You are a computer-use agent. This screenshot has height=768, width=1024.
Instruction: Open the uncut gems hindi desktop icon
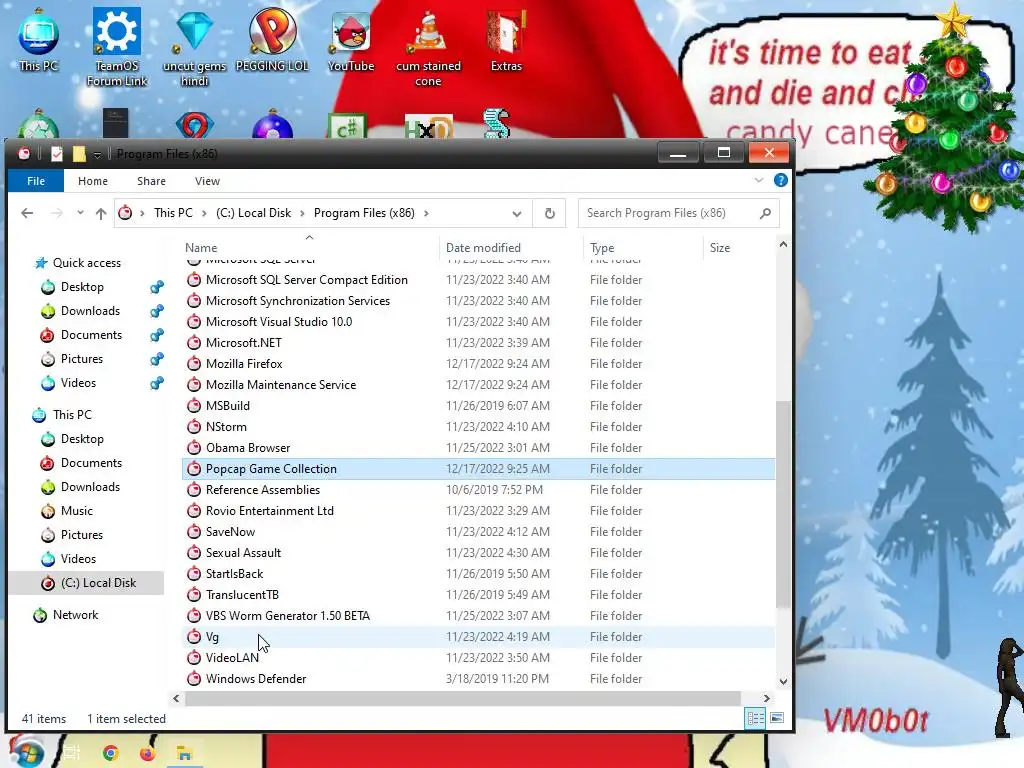(x=194, y=47)
